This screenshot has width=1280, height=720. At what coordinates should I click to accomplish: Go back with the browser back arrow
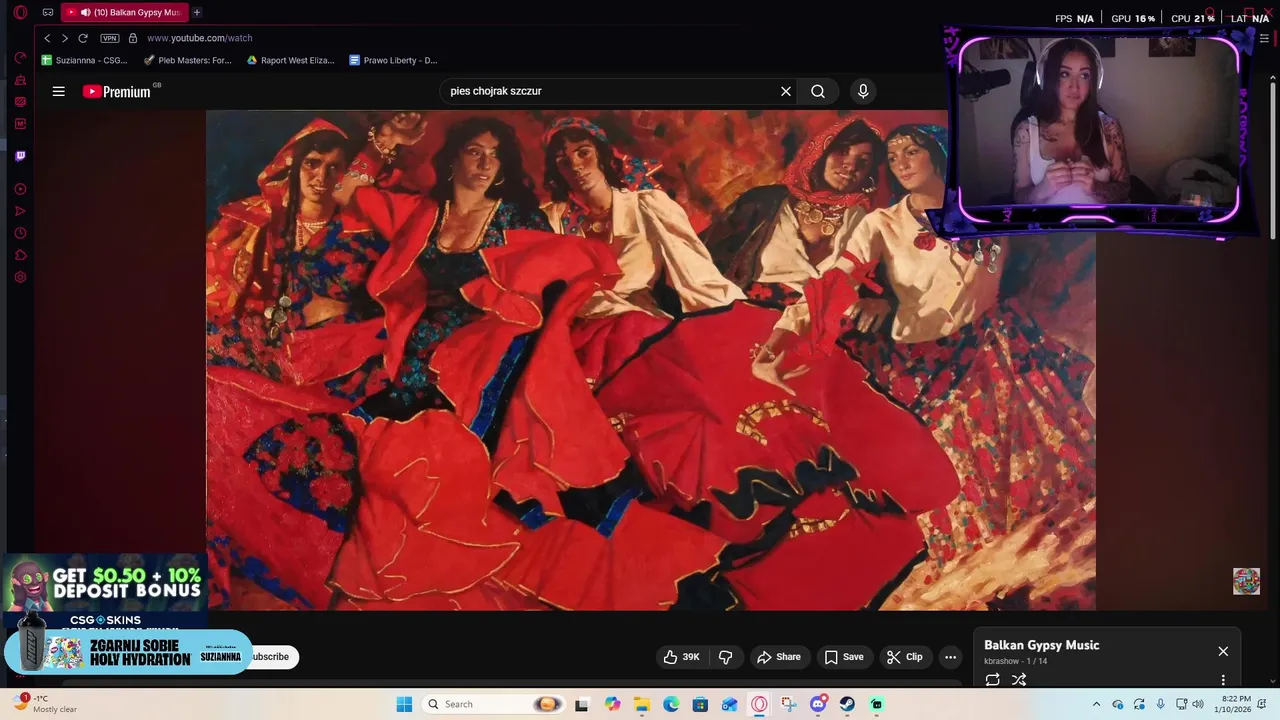tap(47, 38)
